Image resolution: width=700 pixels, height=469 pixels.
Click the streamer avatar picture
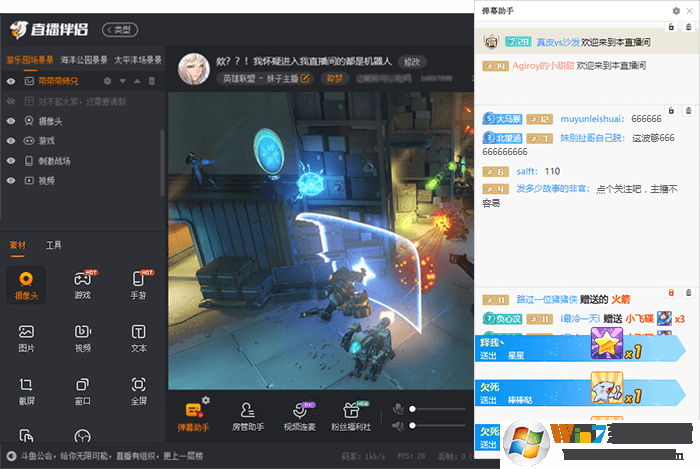coord(194,69)
